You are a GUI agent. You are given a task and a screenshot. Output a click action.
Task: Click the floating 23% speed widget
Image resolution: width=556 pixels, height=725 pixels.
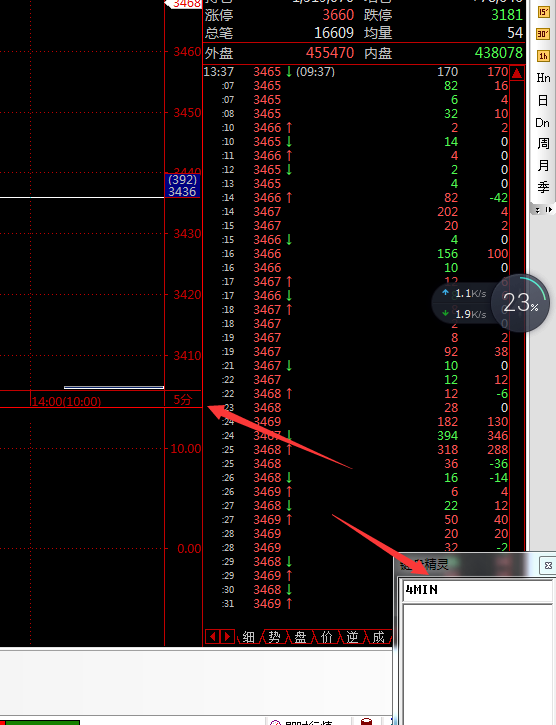(x=520, y=303)
